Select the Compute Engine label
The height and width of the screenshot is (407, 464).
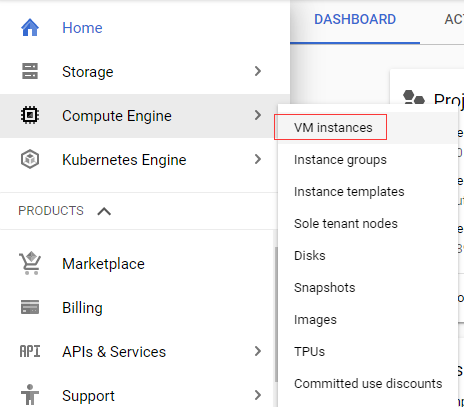coord(117,116)
